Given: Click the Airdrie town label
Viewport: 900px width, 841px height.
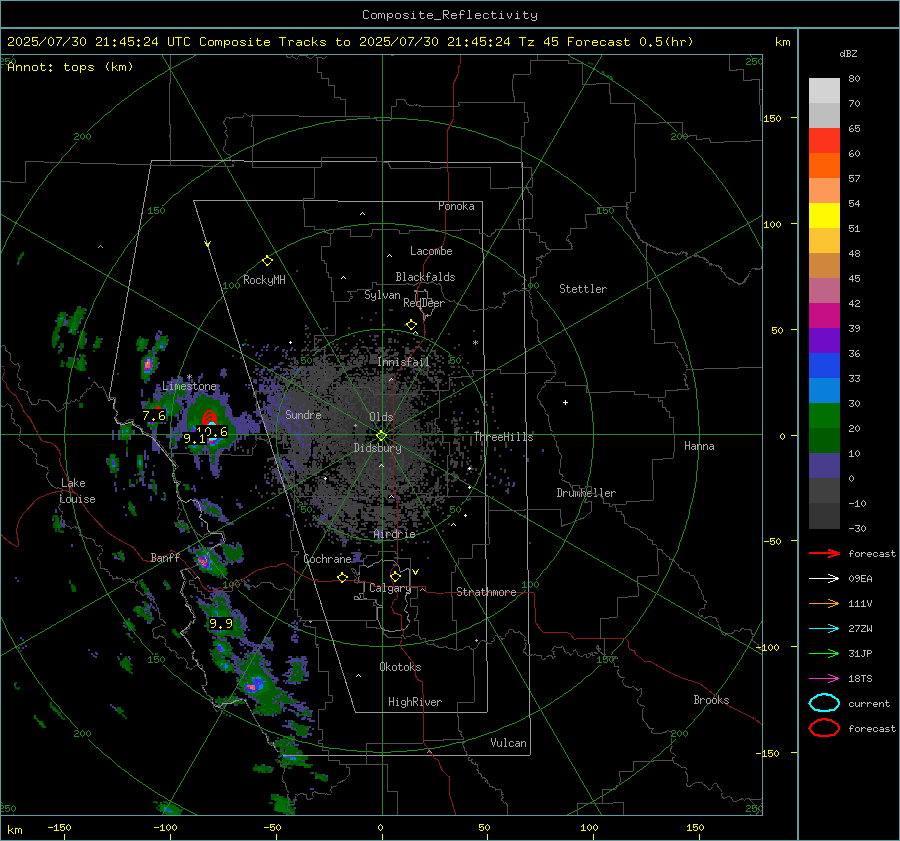Looking at the screenshot, I should tap(394, 534).
